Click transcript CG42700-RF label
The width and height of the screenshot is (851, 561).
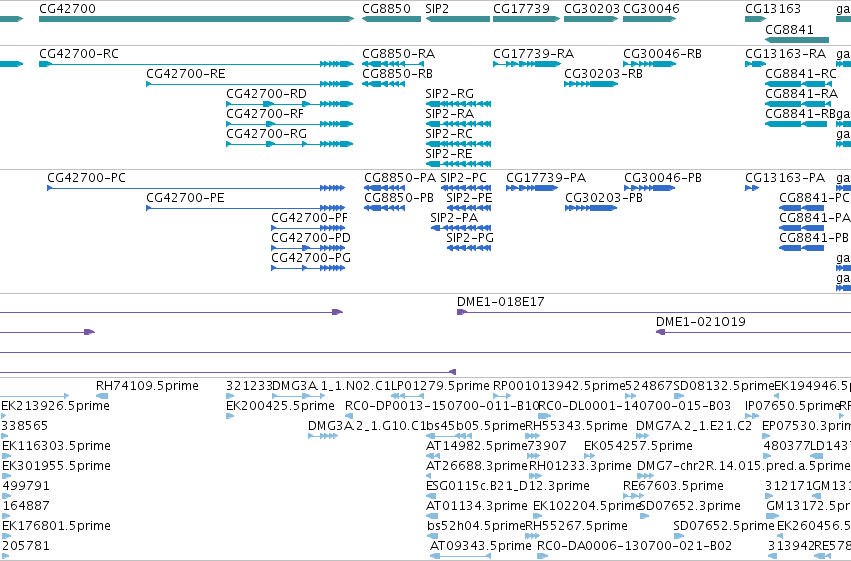click(x=265, y=114)
